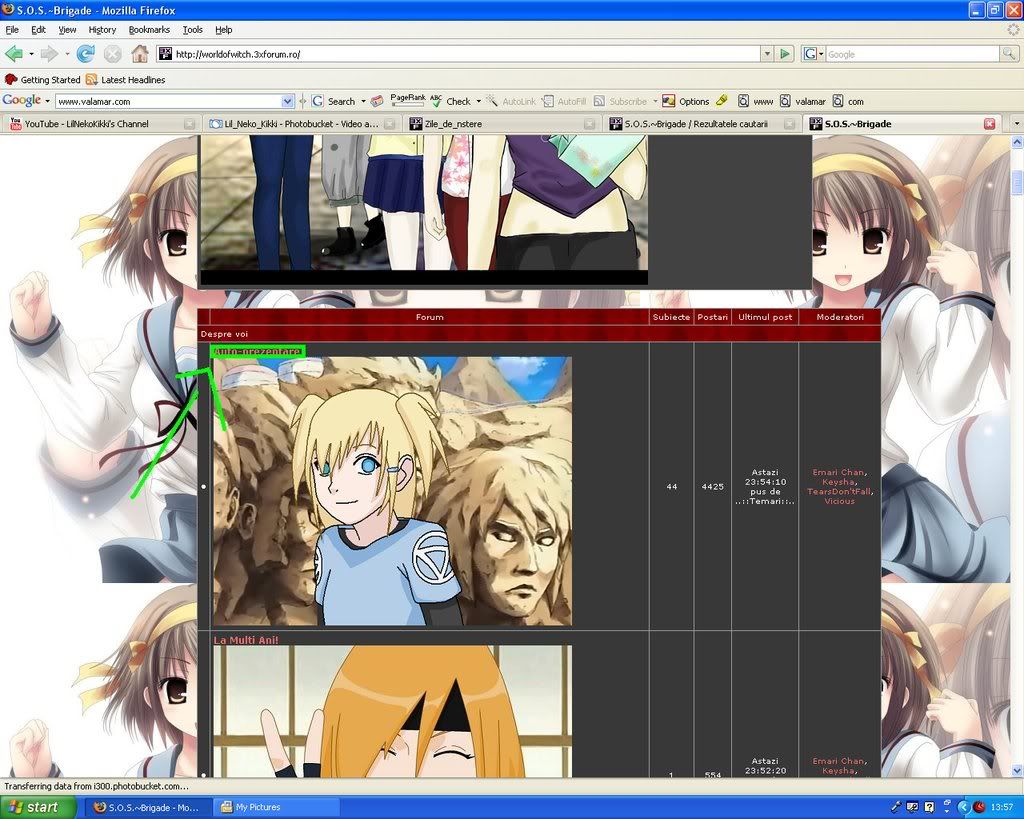Reload the page with the refresh icon
1024x819 pixels.
86,54
